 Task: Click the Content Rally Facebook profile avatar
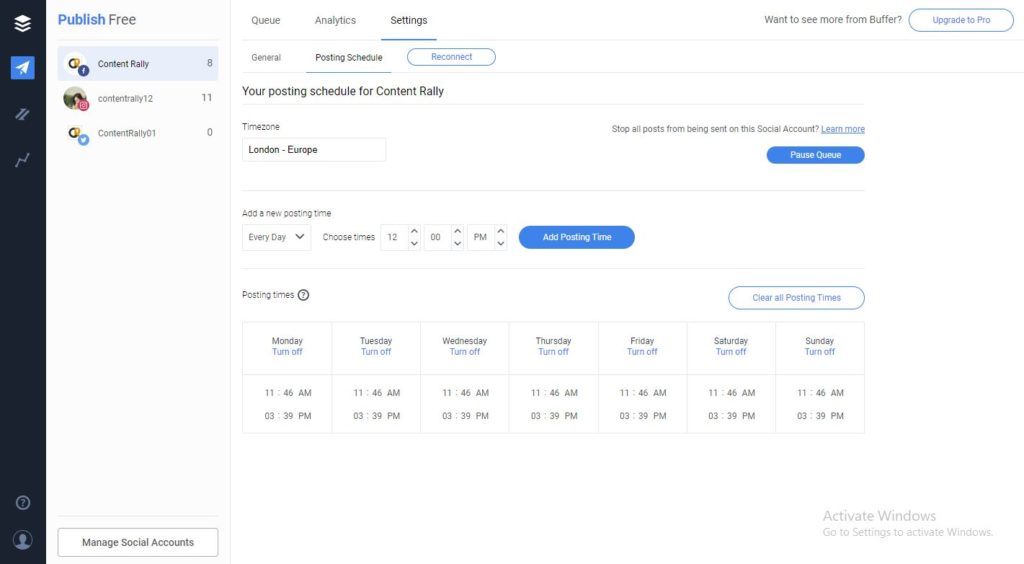[x=77, y=64]
